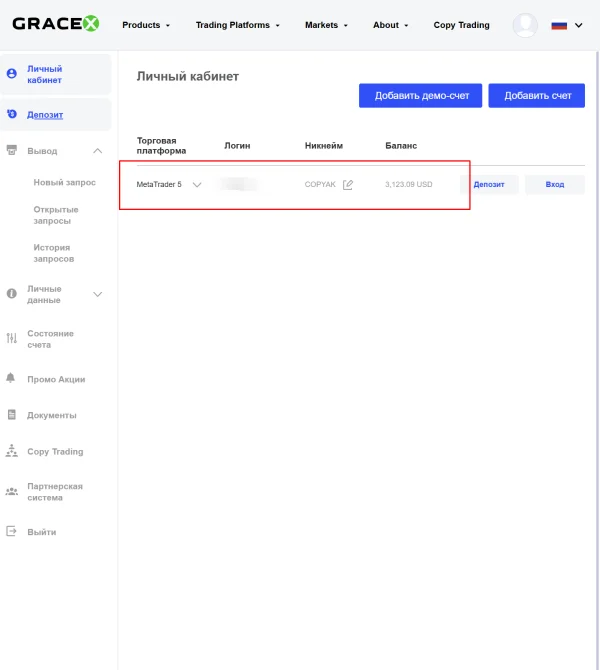
Task: Click the bell icon for Промо Акции
Action: 11,378
